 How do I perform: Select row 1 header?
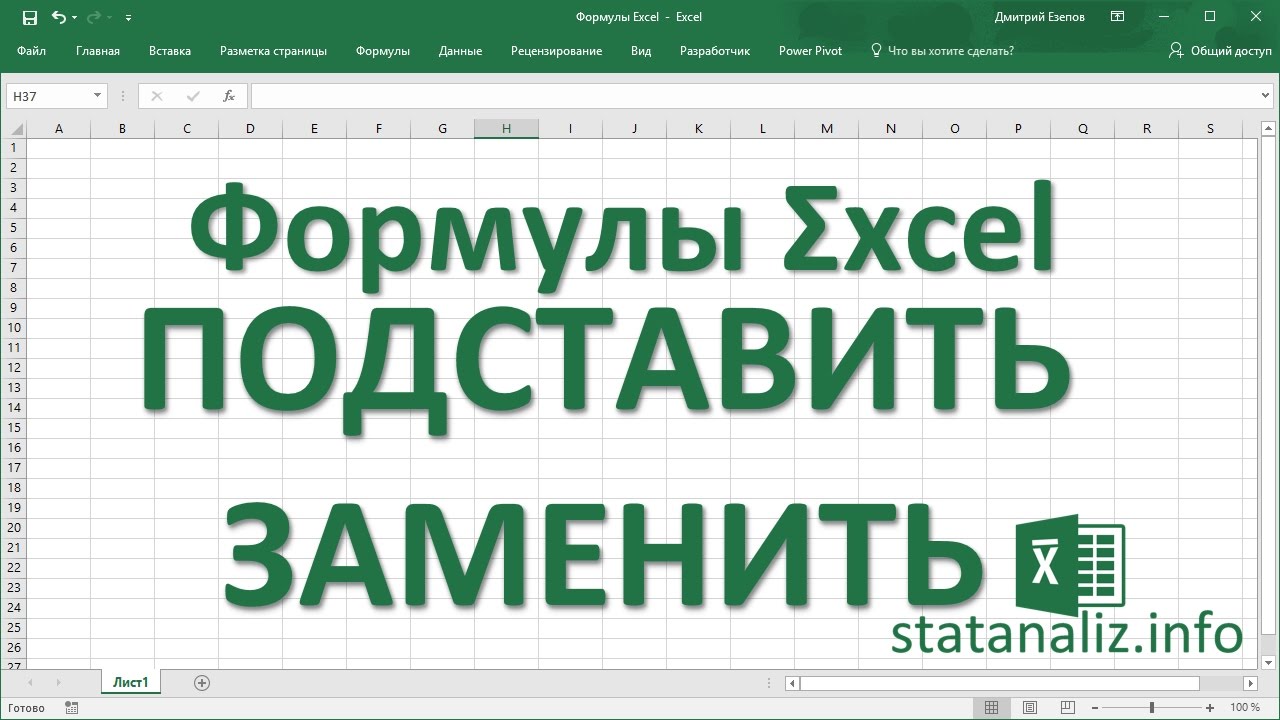point(14,148)
